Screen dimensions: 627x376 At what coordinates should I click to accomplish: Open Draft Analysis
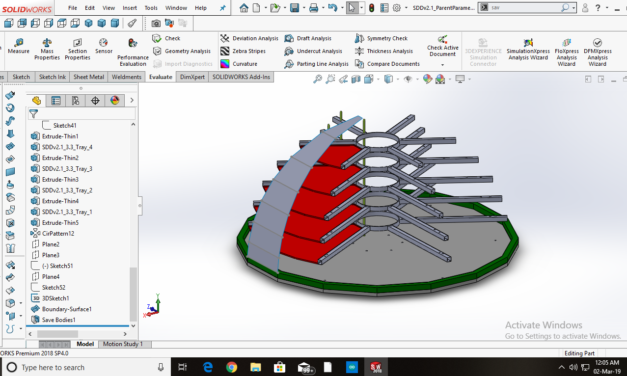(308, 38)
